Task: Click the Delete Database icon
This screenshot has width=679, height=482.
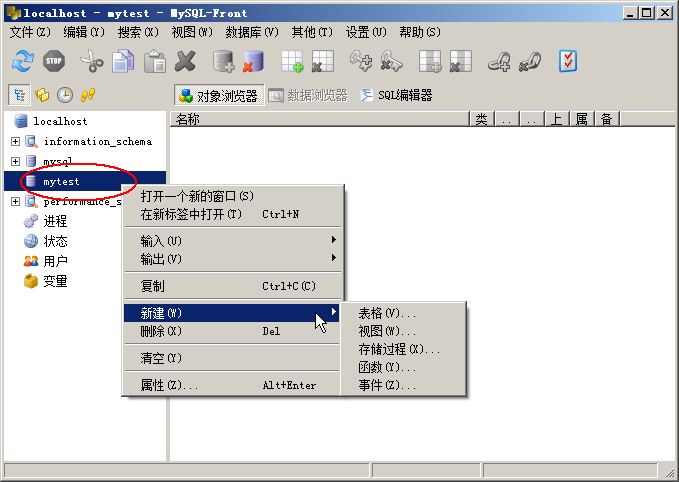Action: (254, 61)
